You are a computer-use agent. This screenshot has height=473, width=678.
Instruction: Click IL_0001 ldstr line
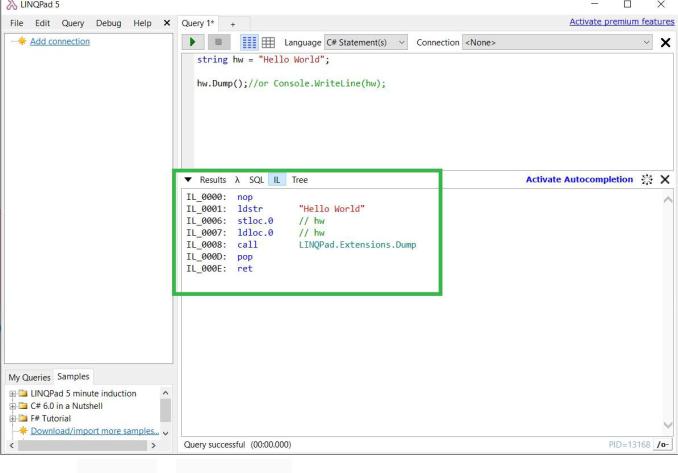(275, 209)
